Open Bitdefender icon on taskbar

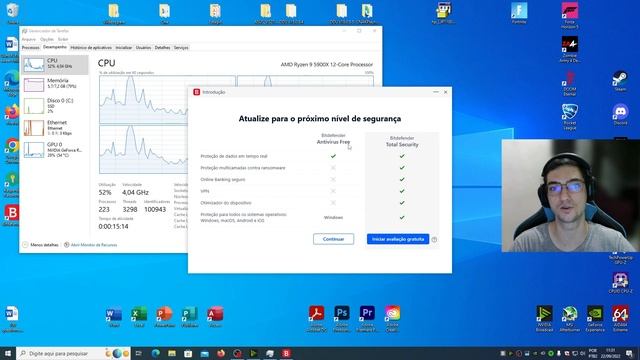pos(286,353)
